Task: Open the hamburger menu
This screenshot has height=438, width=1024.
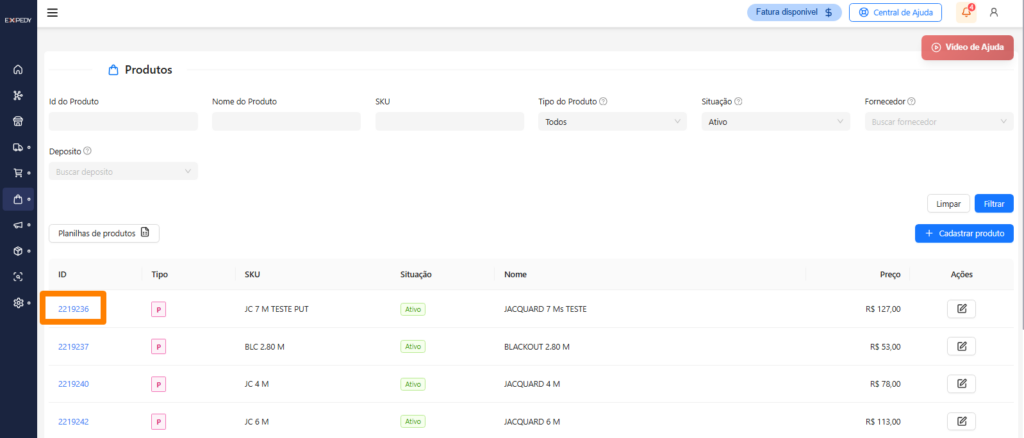Action: tap(52, 12)
